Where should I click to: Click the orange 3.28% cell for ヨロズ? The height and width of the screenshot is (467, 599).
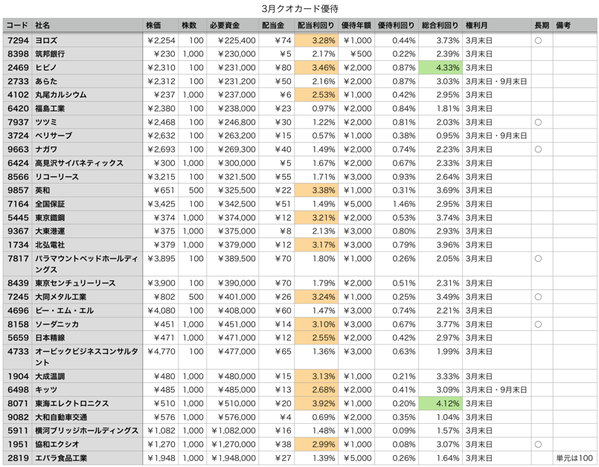coord(316,41)
